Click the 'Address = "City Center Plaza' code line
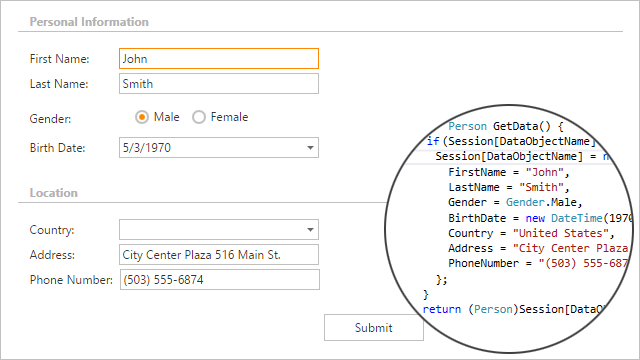The image size is (640, 360). point(538,249)
